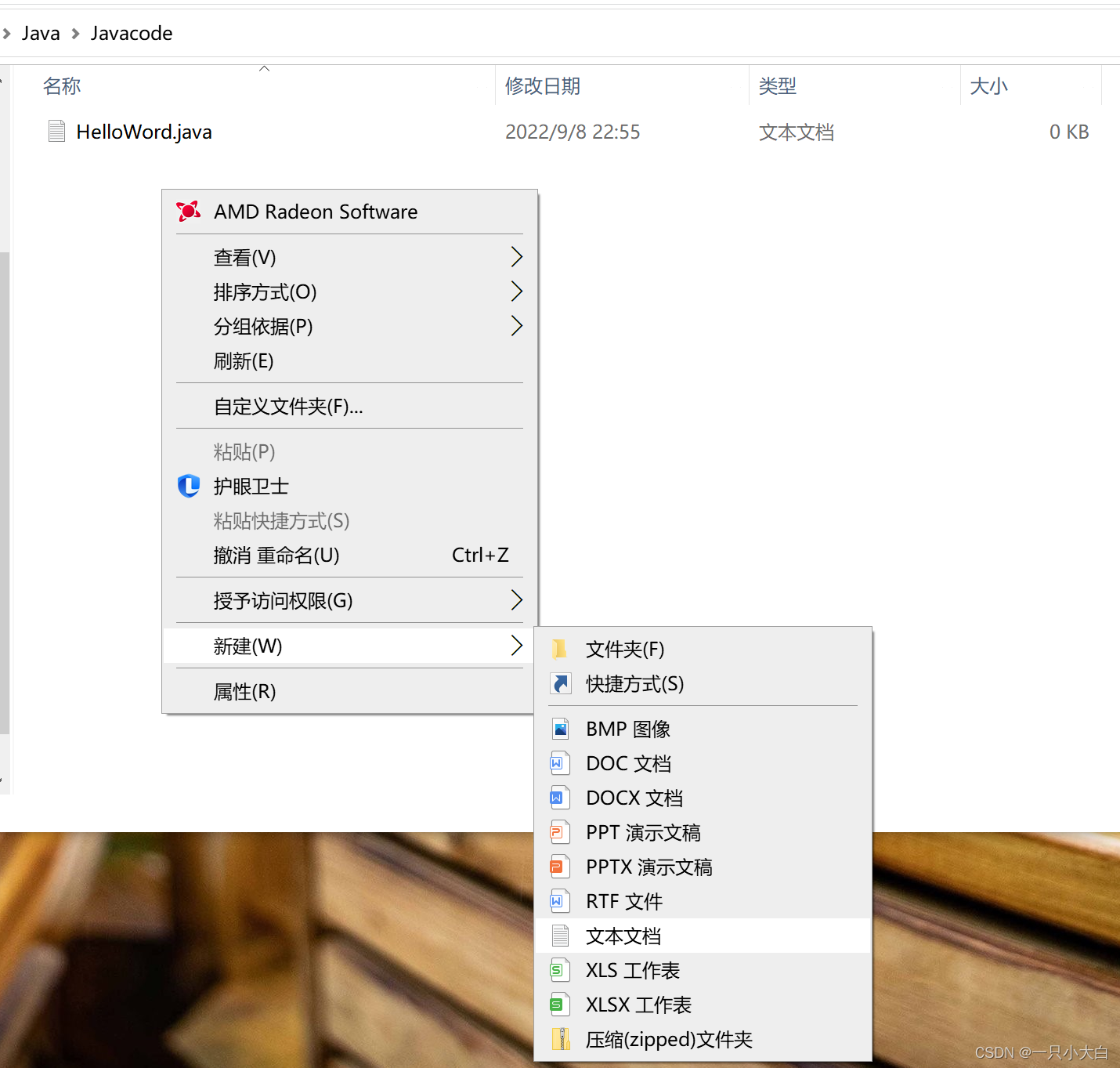Create a new 文件夹 via its folder icon
Image resolution: width=1120 pixels, height=1068 pixels.
pyautogui.click(x=560, y=649)
